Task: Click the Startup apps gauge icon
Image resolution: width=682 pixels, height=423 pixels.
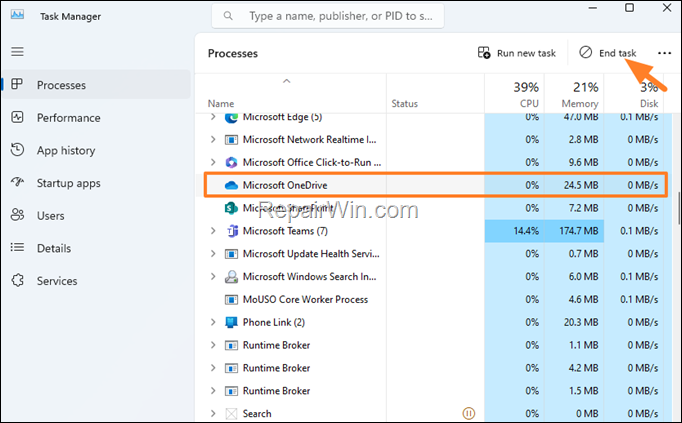Action: pyautogui.click(x=17, y=182)
